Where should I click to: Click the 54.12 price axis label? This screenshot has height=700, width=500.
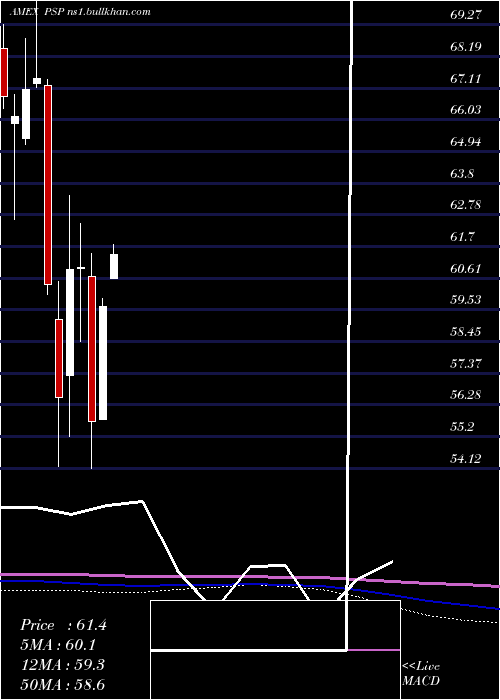[466, 458]
